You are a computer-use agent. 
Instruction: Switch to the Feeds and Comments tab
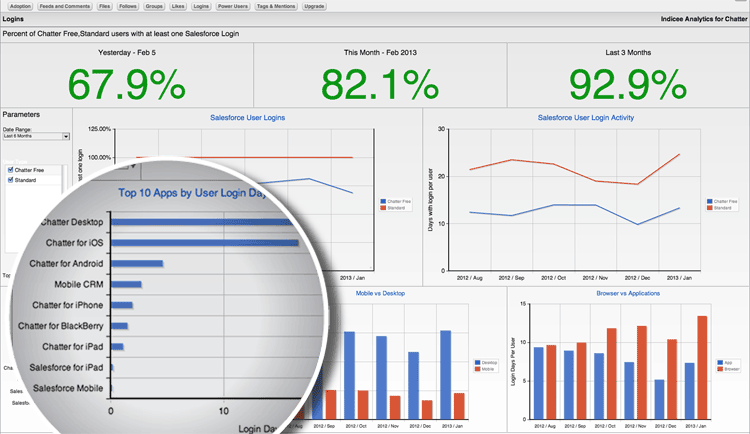[x=63, y=6]
